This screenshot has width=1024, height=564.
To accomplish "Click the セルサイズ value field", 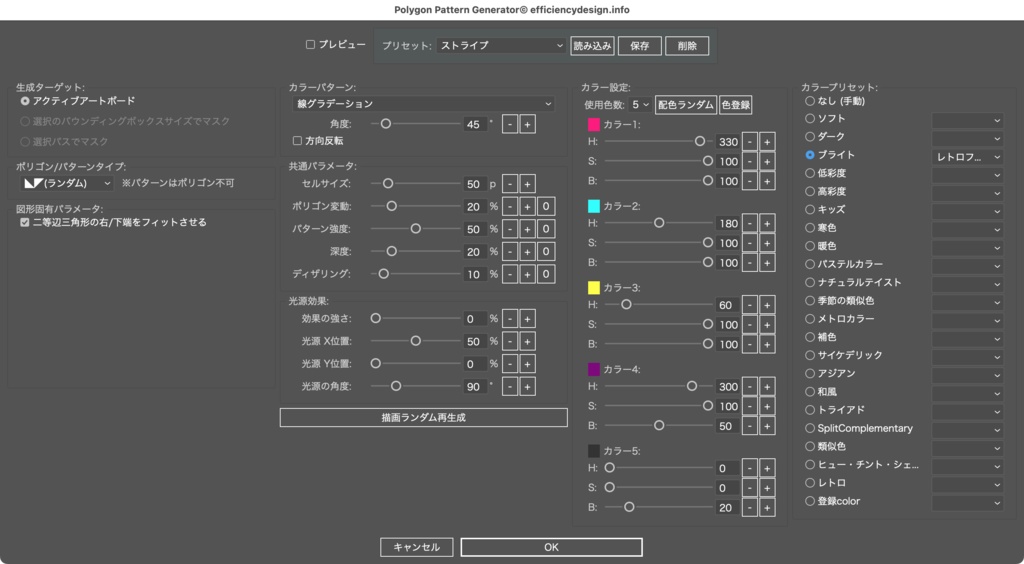I will click(475, 184).
